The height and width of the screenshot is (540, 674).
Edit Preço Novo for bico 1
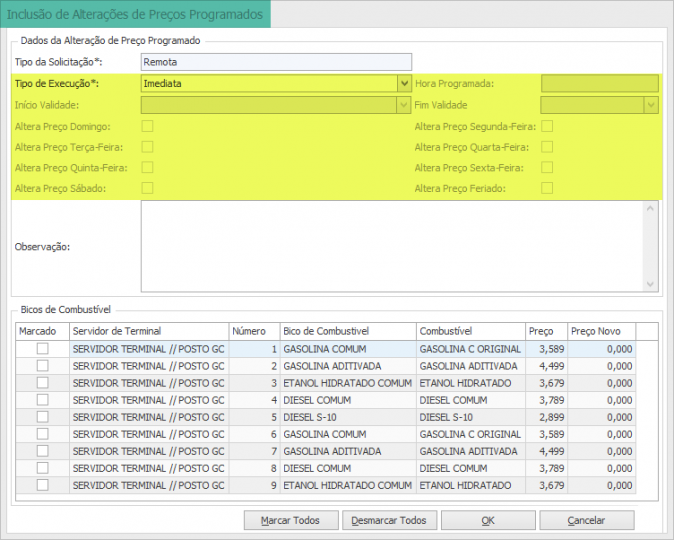click(x=601, y=349)
